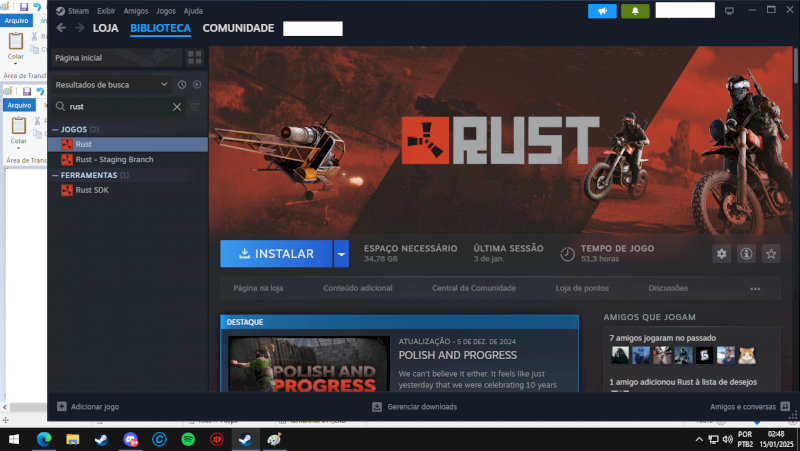Open more links ellipsis menu
This screenshot has height=451, width=800.
point(755,288)
